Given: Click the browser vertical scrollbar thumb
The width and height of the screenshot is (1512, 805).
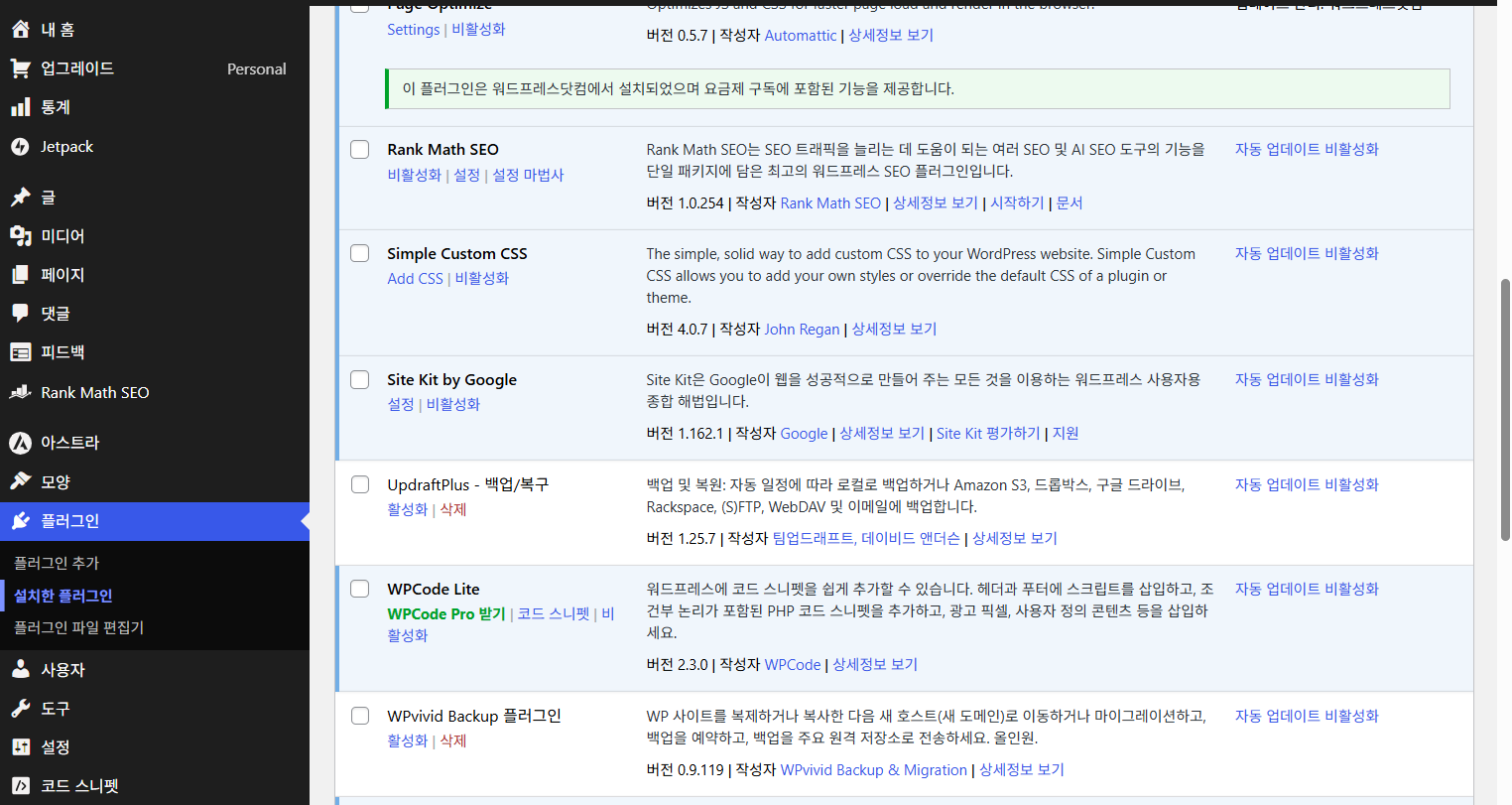Looking at the screenshot, I should (x=1505, y=410).
